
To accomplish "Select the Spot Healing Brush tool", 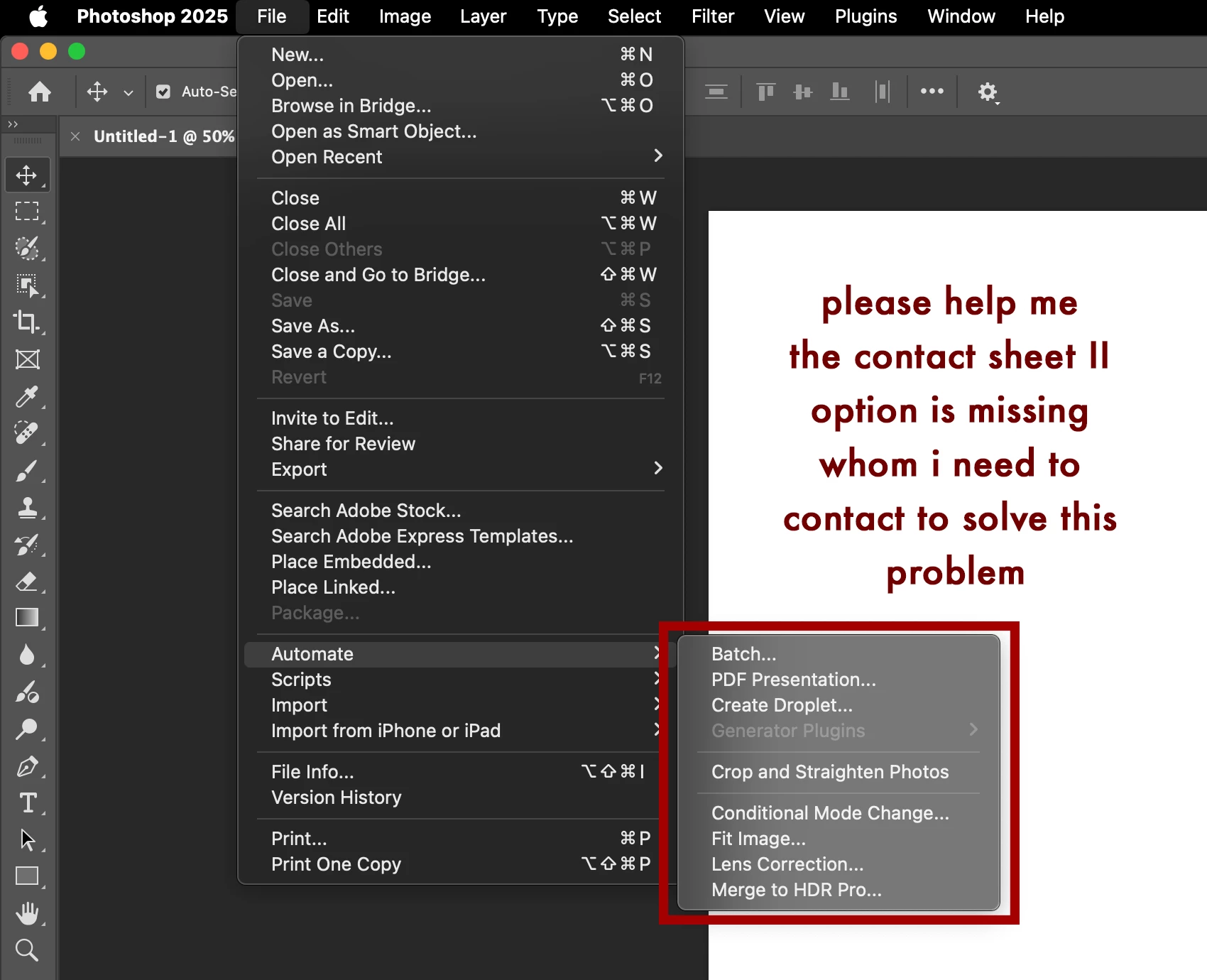I will pos(27,433).
